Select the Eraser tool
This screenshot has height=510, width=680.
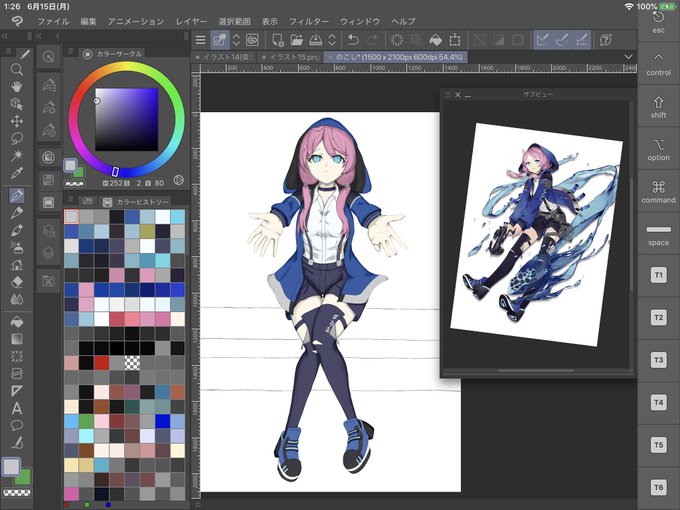(16, 282)
